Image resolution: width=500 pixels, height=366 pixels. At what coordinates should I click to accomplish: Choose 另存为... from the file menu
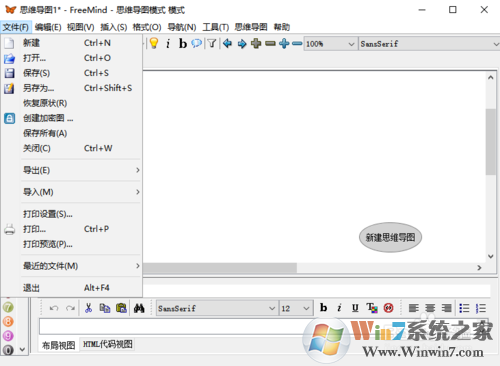click(x=72, y=88)
